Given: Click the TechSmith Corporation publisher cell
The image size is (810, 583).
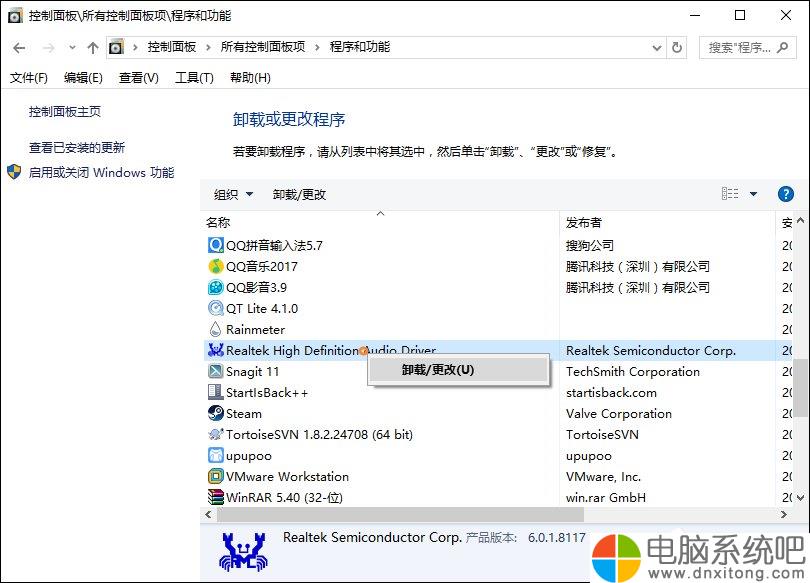Looking at the screenshot, I should 633,372.
